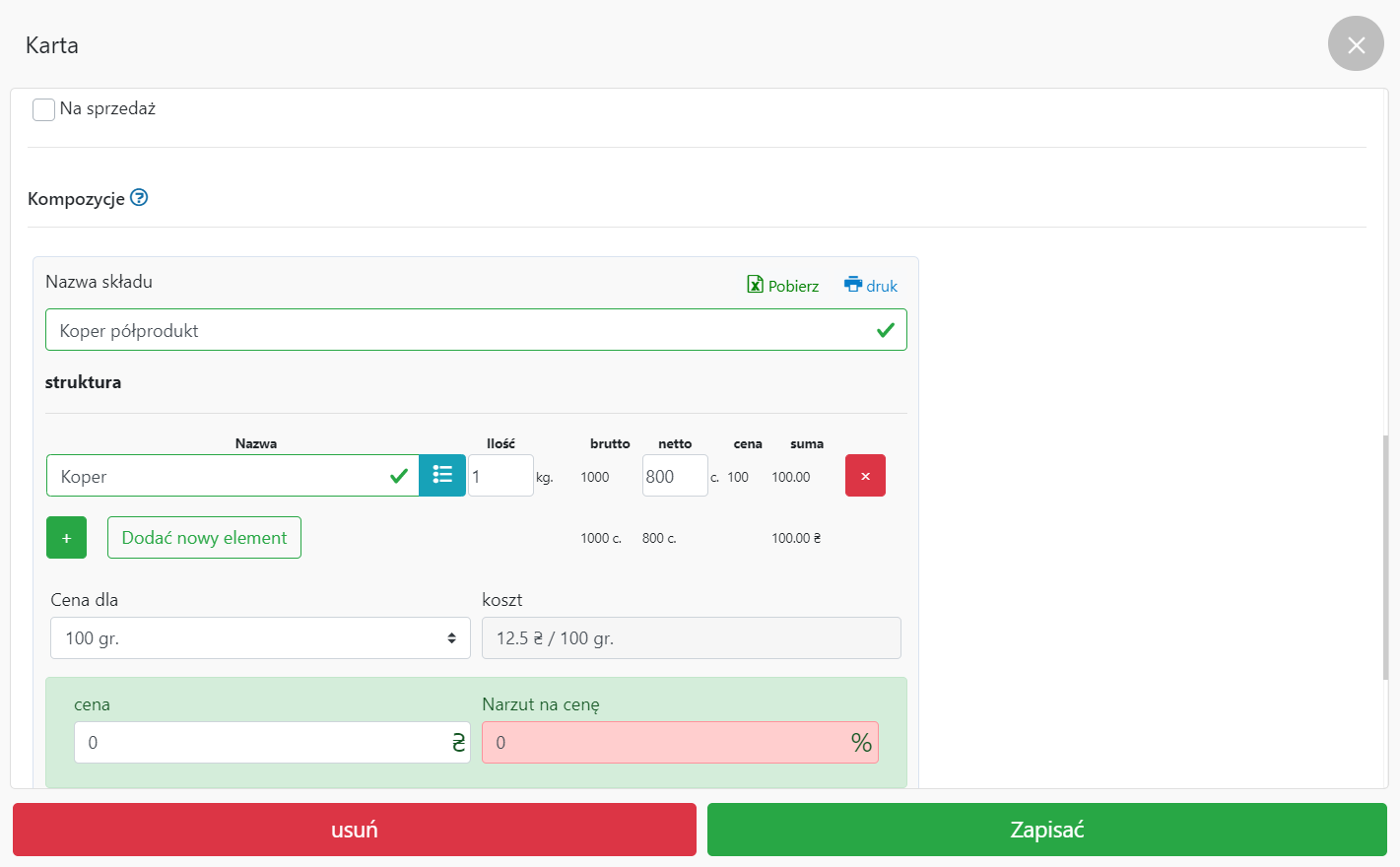The image size is (1400, 867).
Task: Open the Cena dla 100 gr. dropdown
Action: (x=260, y=638)
